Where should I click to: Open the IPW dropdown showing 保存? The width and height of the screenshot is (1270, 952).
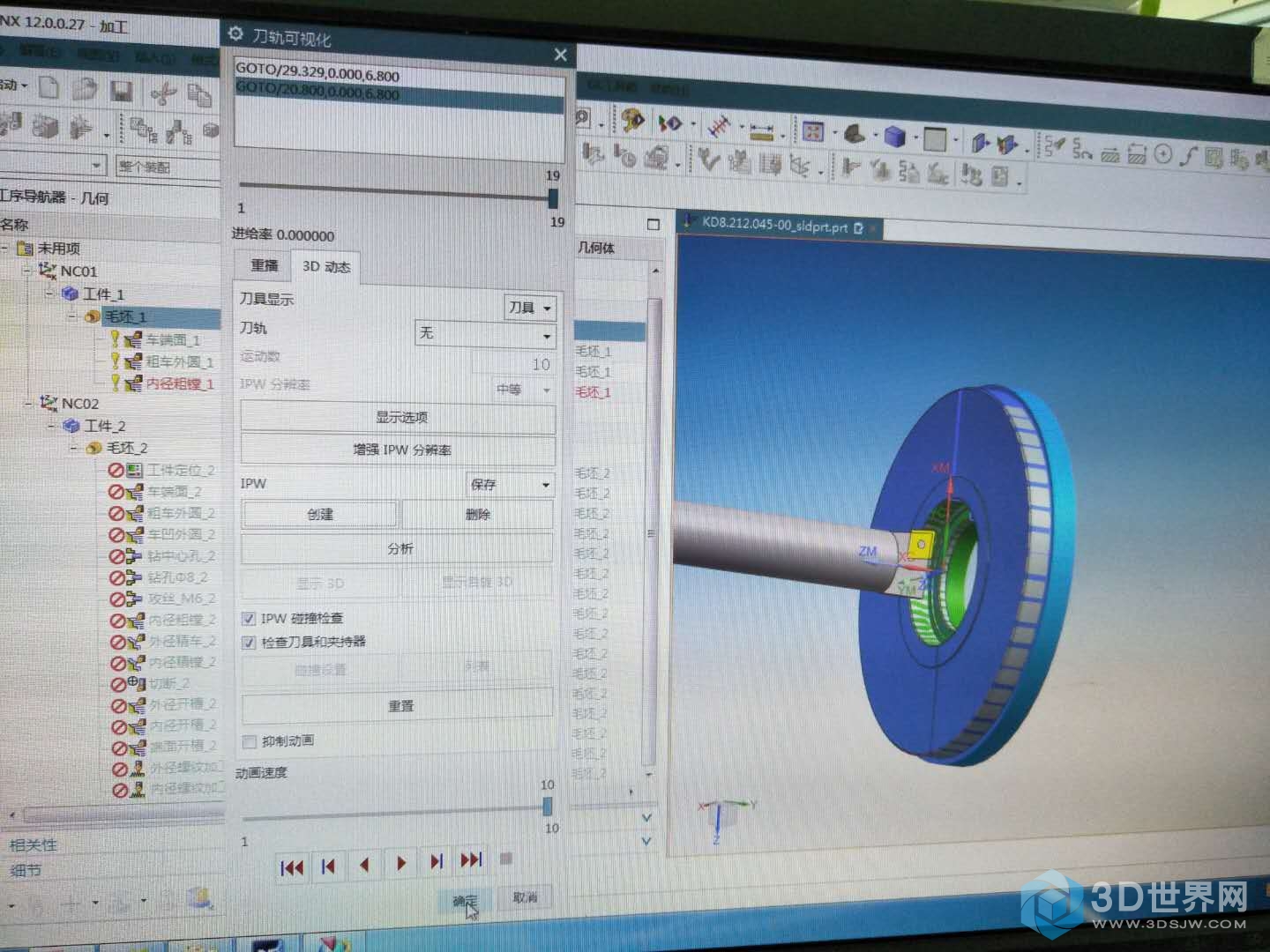point(509,484)
